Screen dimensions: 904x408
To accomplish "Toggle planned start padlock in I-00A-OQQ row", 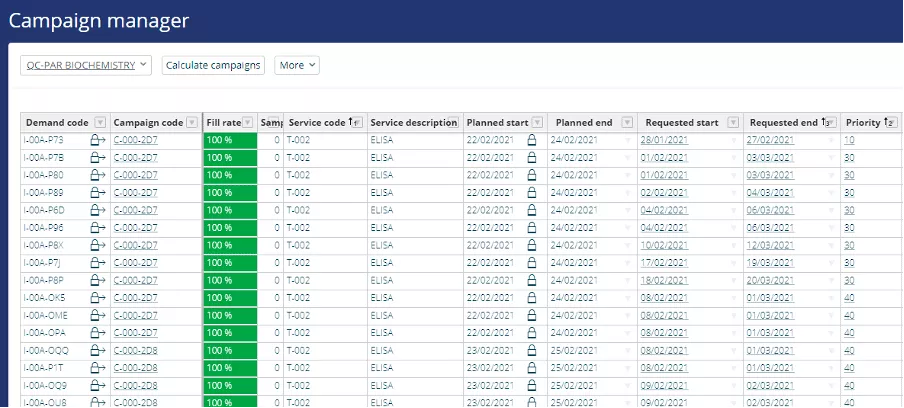I will point(532,351).
